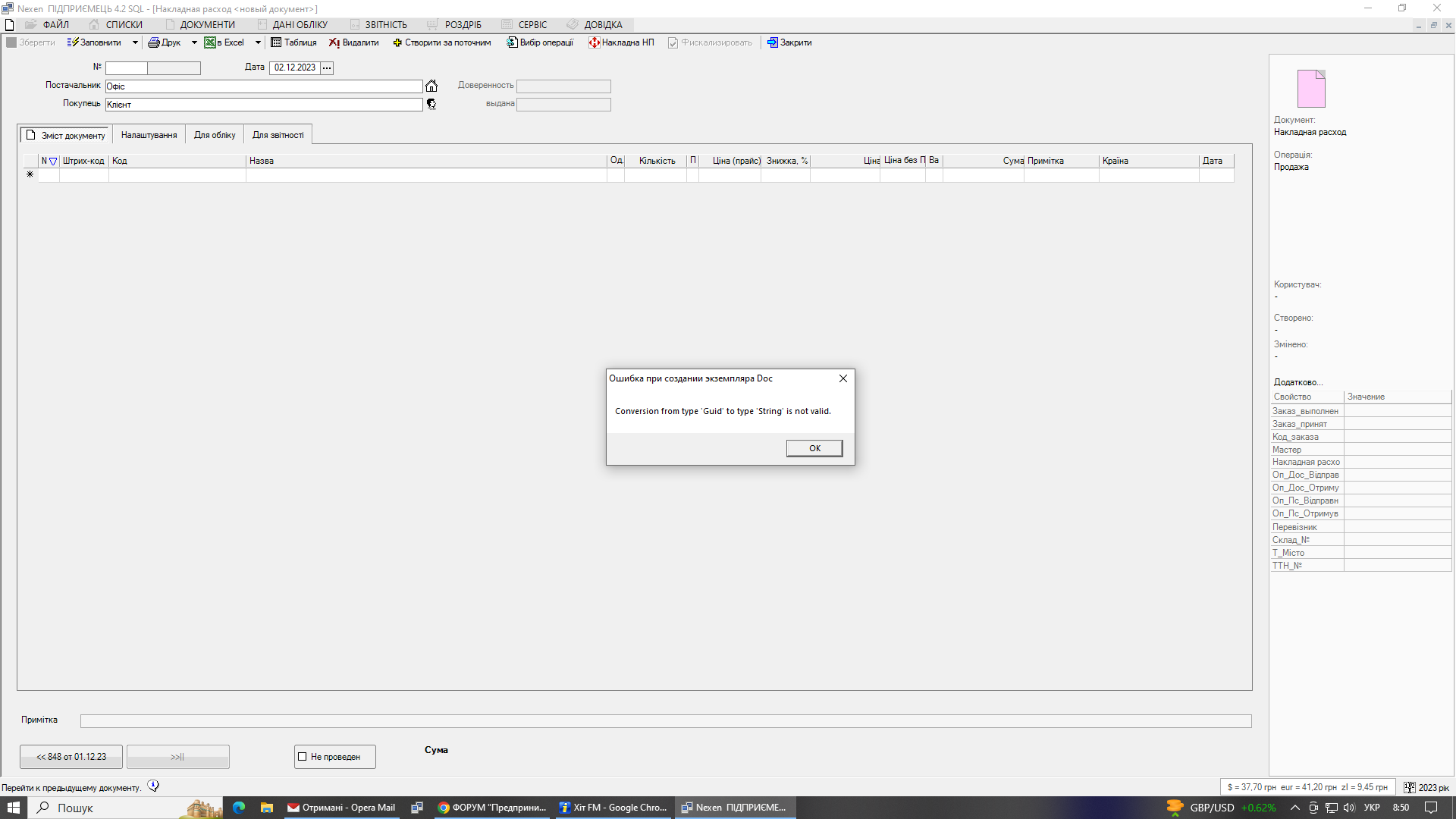Viewport: 1456px width, 819px height.
Task: Open the Таблиця toolbar icon
Action: coord(277,42)
